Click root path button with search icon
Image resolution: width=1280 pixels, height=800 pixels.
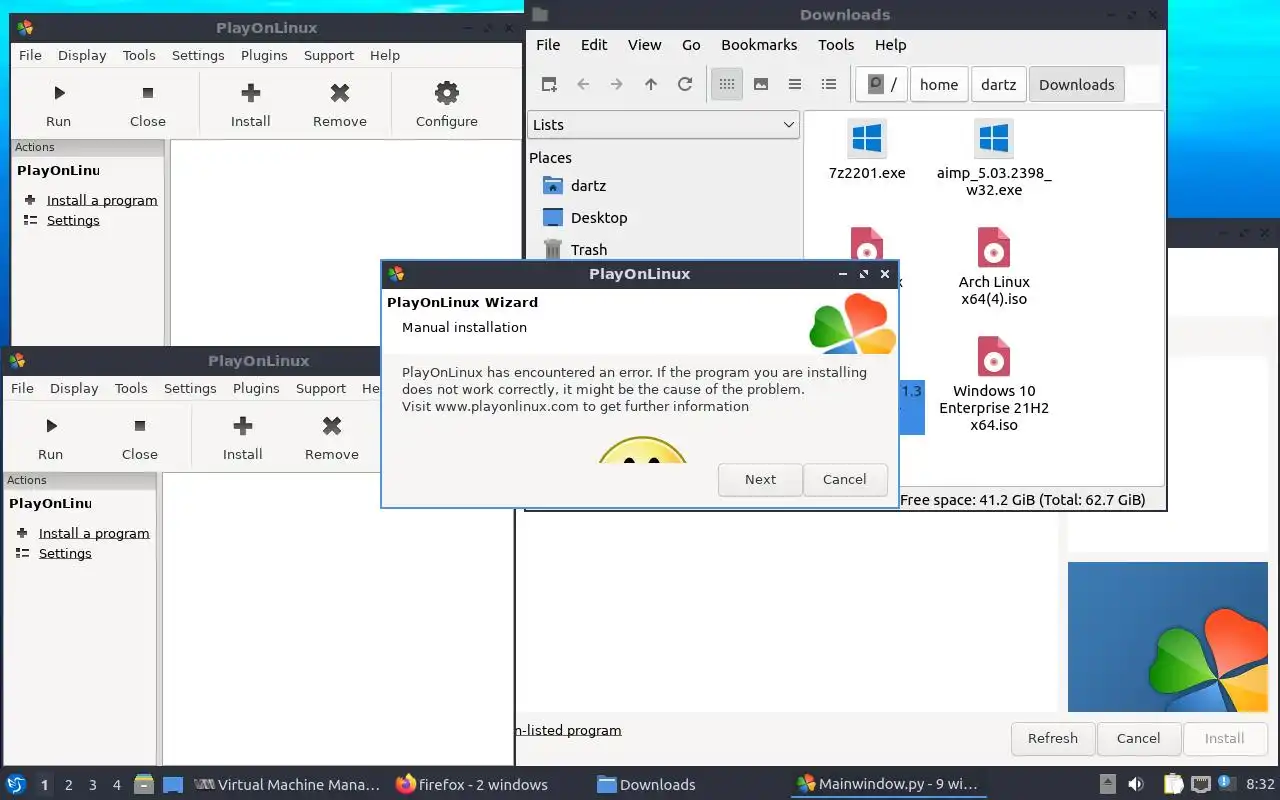(881, 85)
